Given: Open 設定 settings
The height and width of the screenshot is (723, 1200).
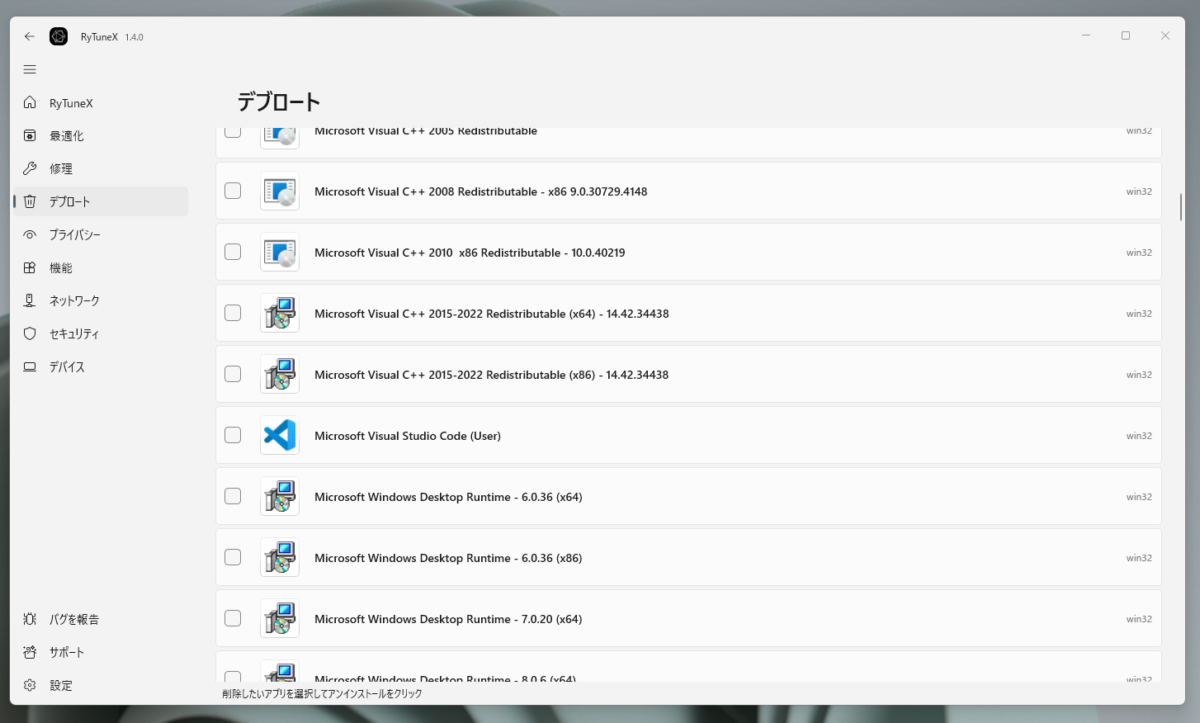Looking at the screenshot, I should (100, 685).
